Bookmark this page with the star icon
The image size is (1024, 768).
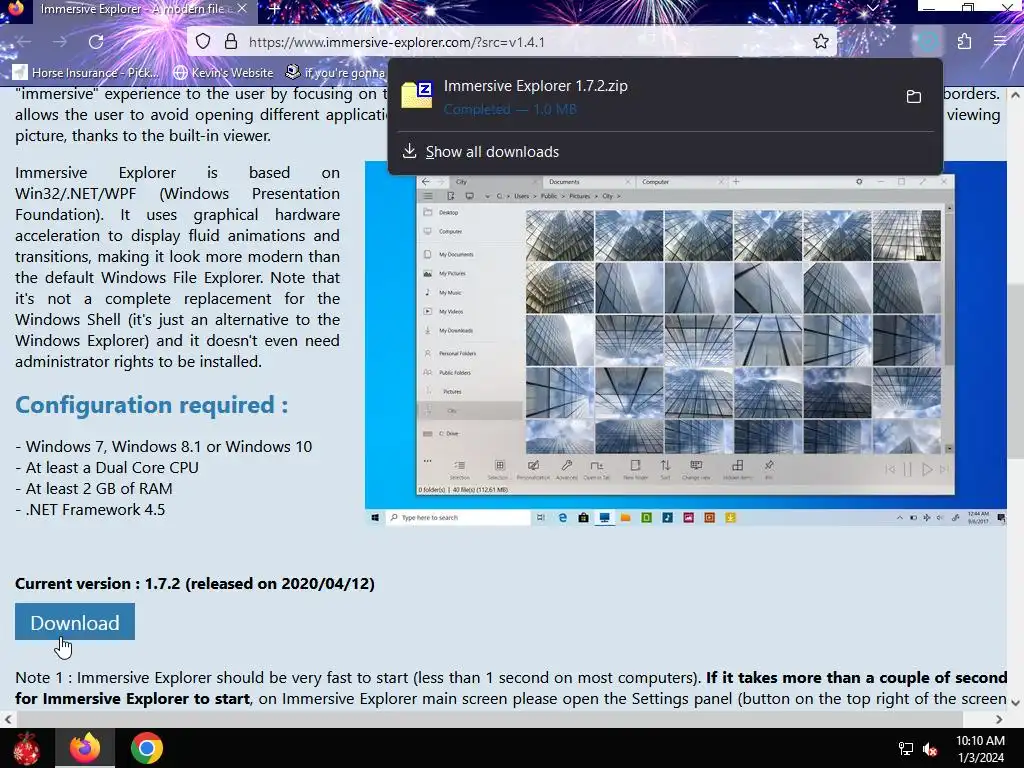pos(820,42)
